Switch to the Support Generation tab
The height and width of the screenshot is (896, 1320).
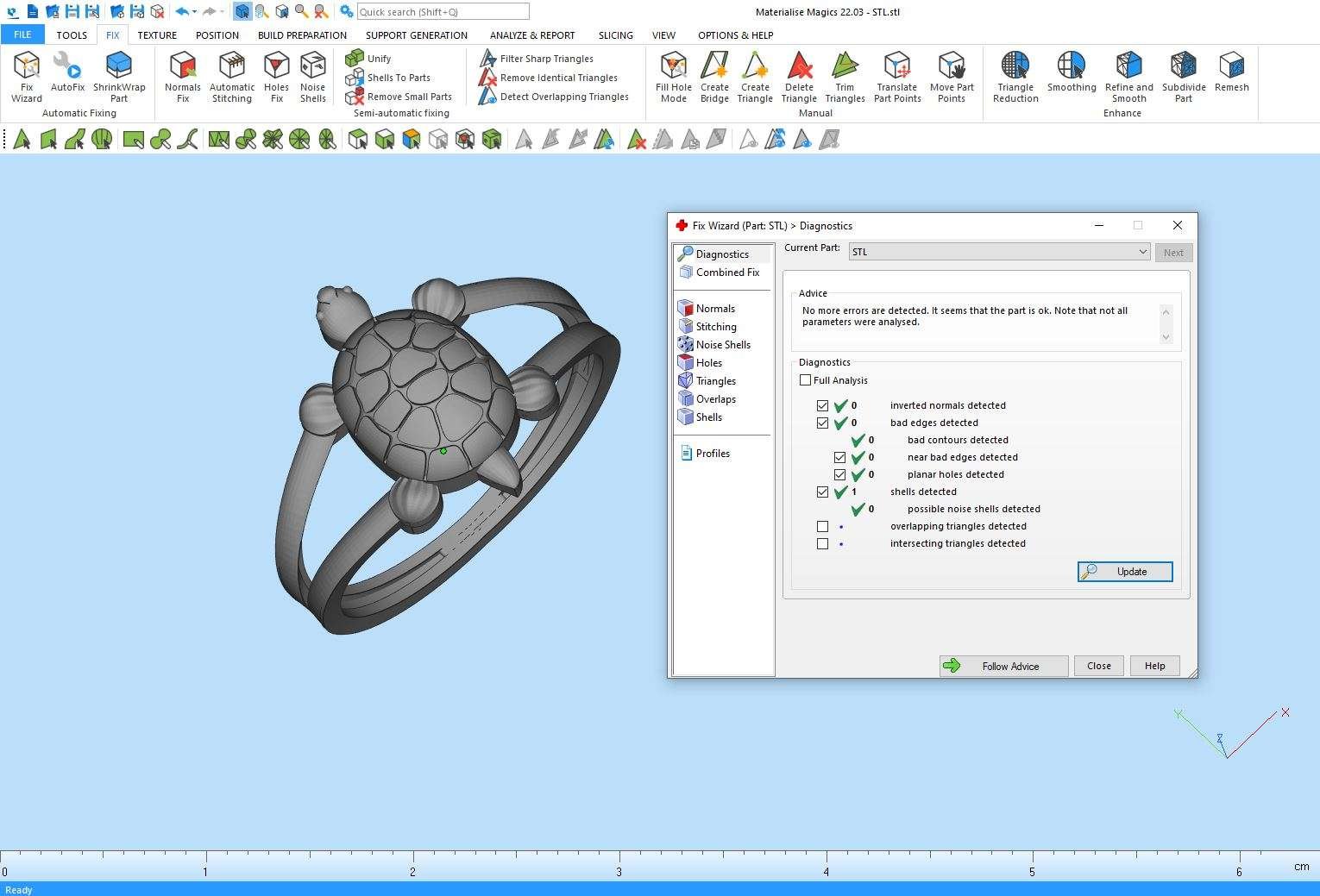(416, 35)
